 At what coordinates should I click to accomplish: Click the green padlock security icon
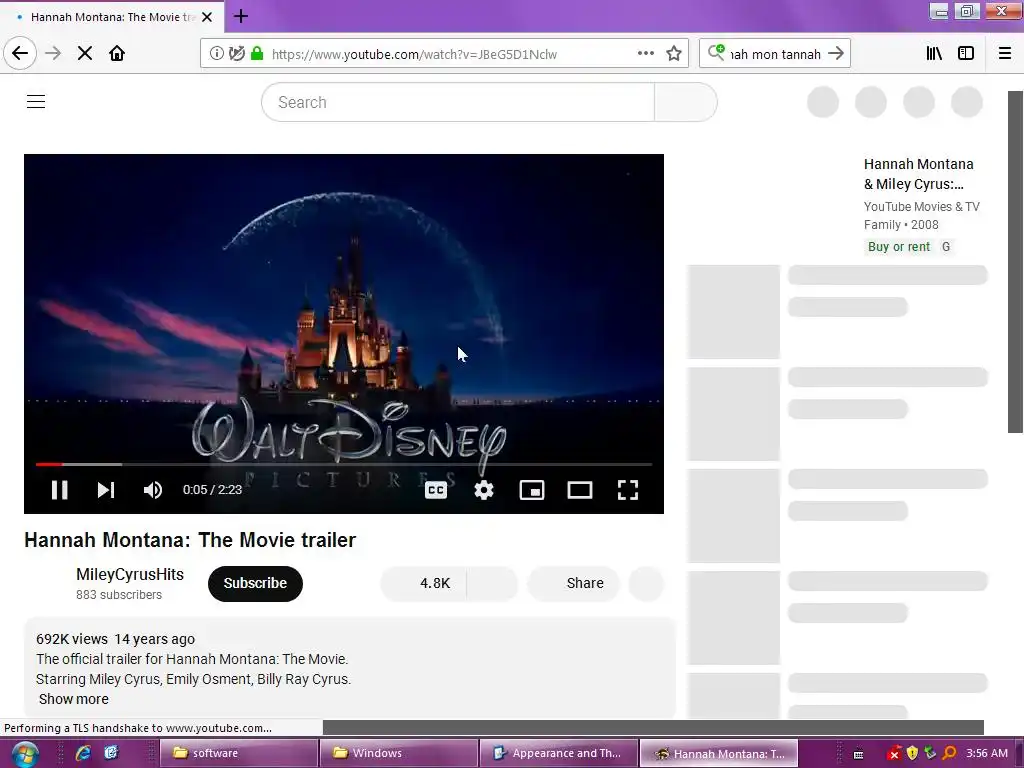click(x=257, y=54)
